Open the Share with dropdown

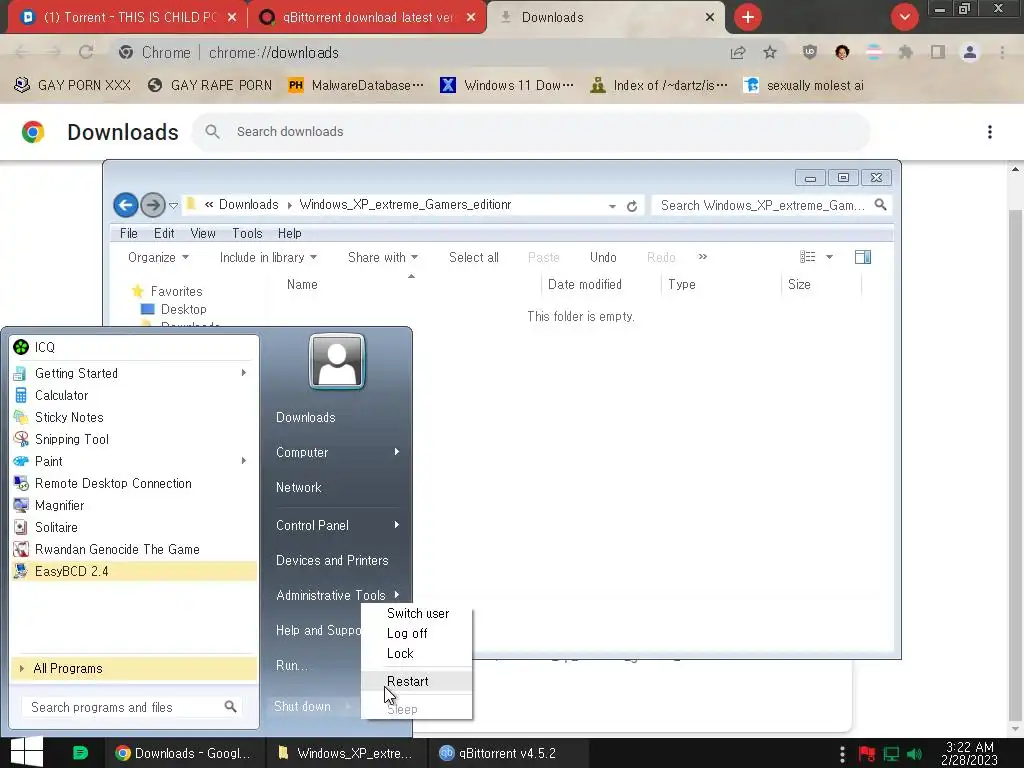point(383,257)
